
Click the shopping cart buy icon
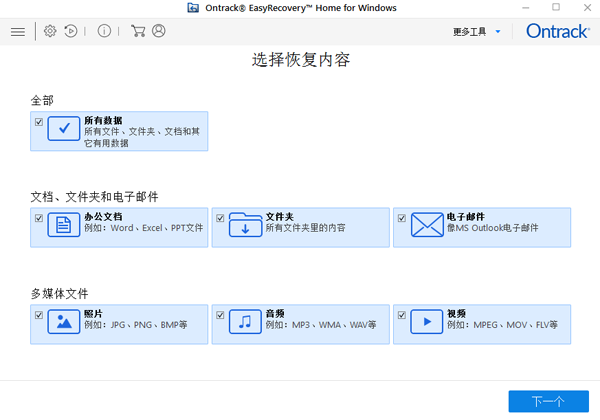pos(138,32)
